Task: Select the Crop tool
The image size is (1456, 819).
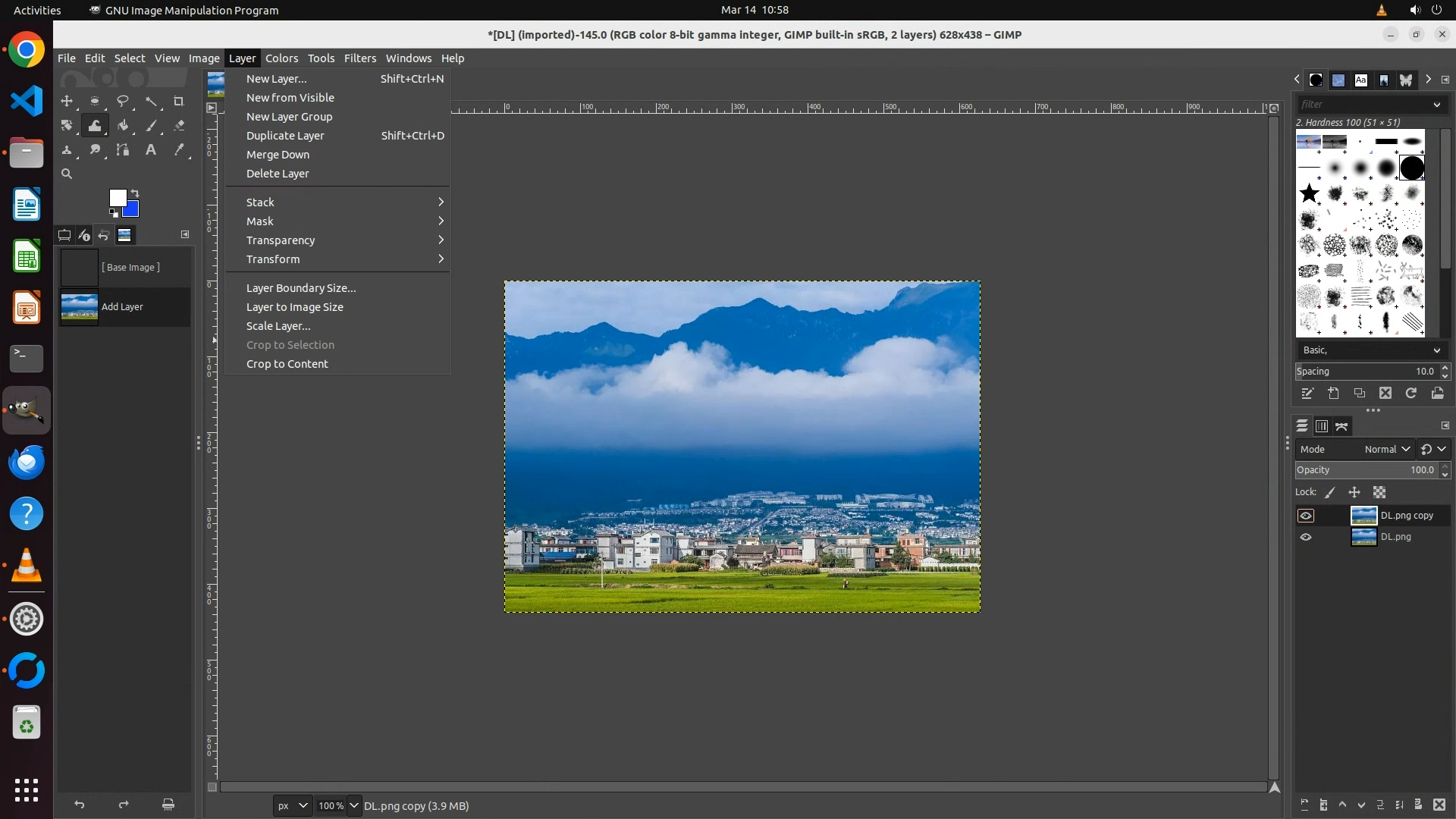Action: 179,102
